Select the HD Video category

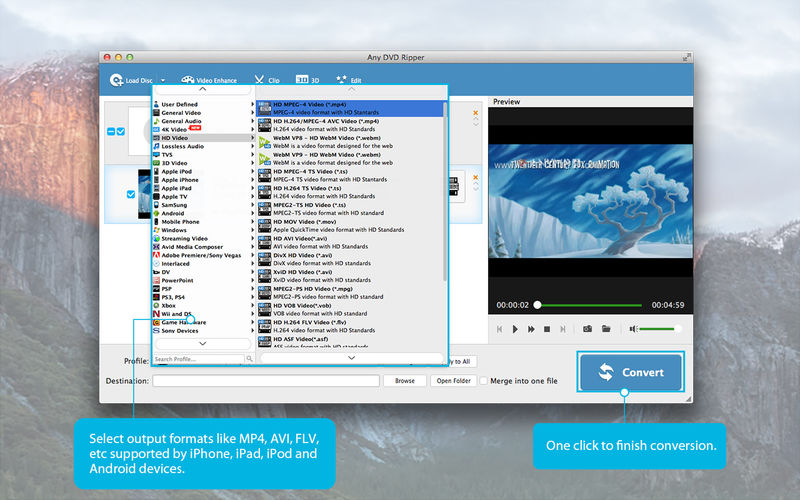coord(203,138)
